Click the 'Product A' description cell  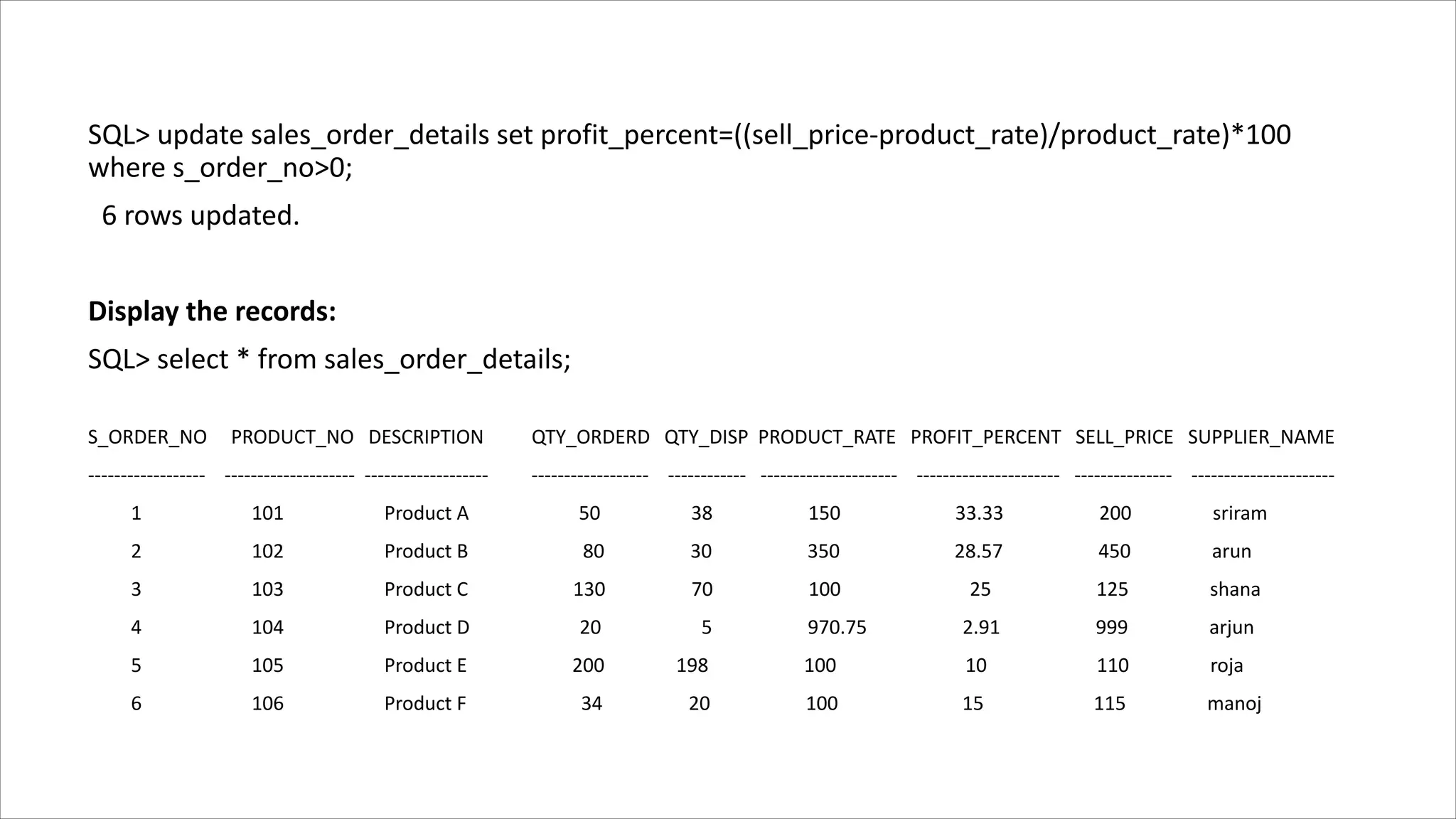click(x=426, y=513)
